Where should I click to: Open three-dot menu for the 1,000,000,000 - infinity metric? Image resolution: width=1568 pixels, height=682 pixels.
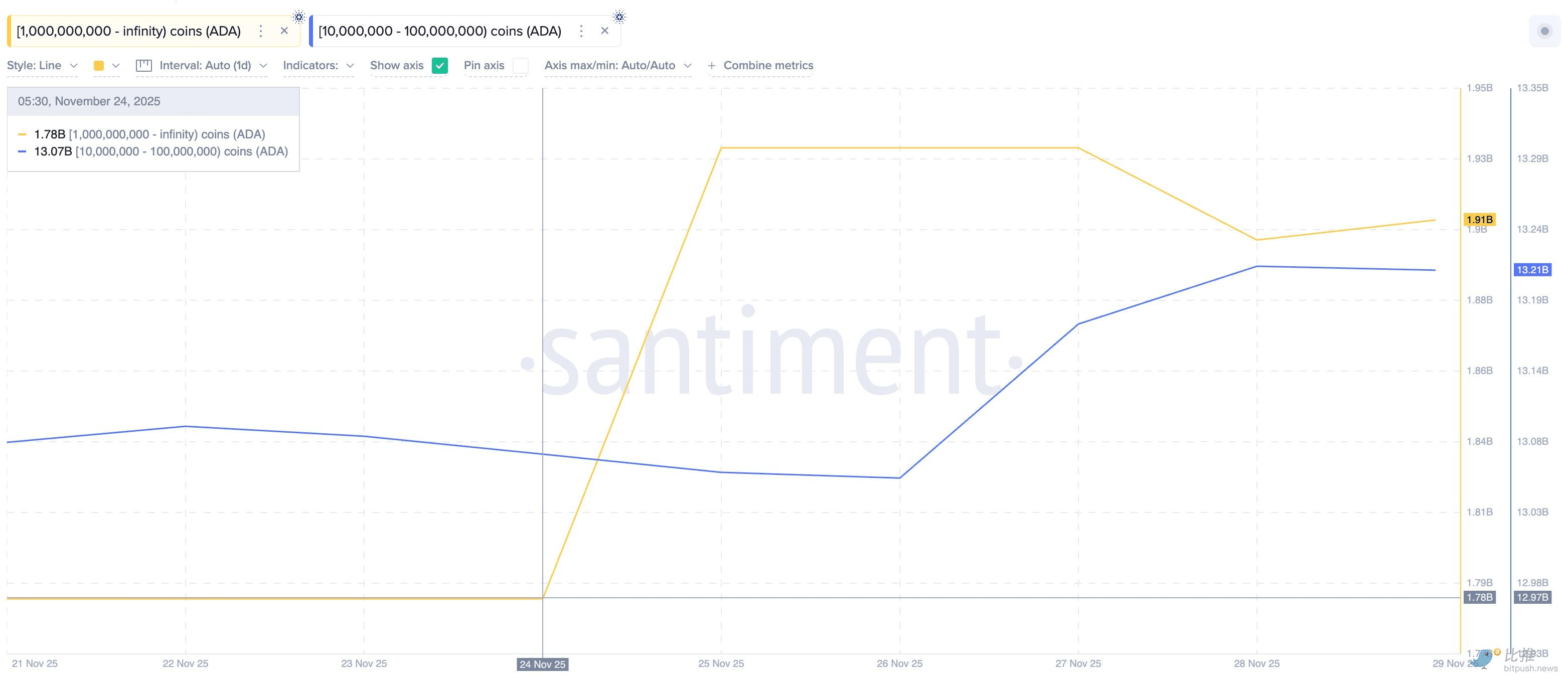coord(260,31)
